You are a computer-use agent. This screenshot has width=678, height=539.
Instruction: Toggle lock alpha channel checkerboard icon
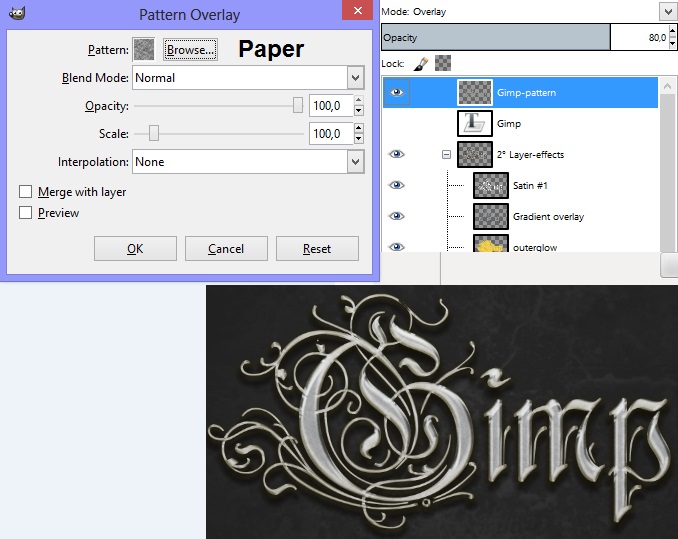click(x=442, y=64)
